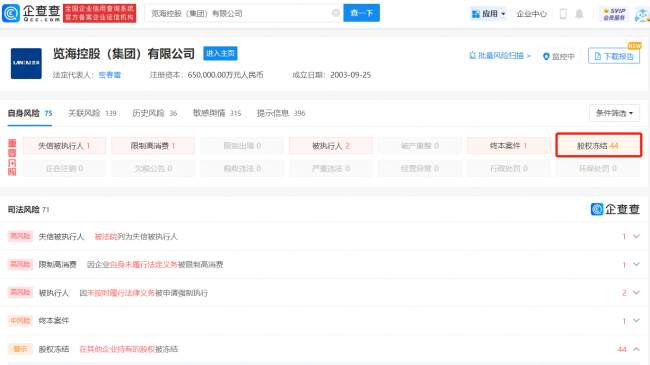650x365 pixels.
Task: Switch to the 提示信息 tab
Action: [x=281, y=113]
